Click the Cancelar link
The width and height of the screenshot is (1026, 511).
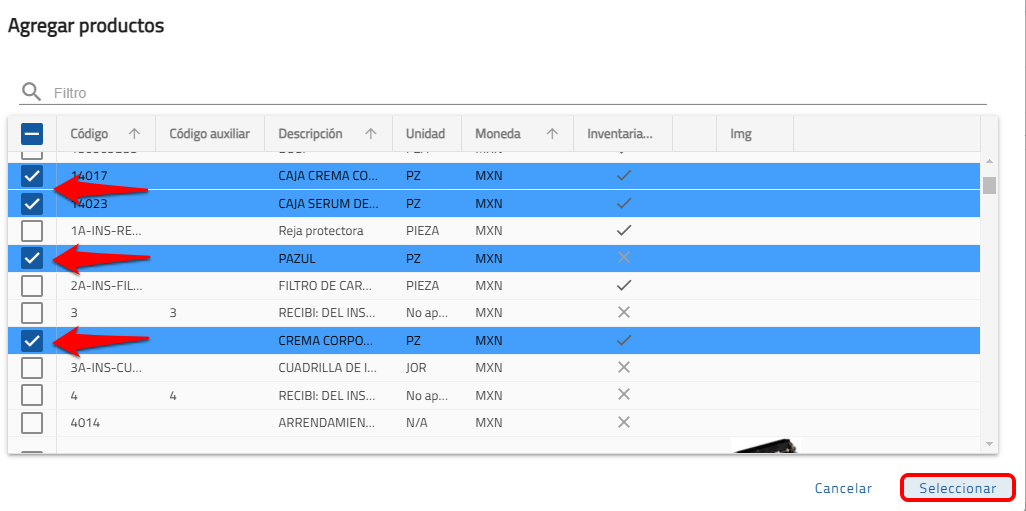[843, 489]
